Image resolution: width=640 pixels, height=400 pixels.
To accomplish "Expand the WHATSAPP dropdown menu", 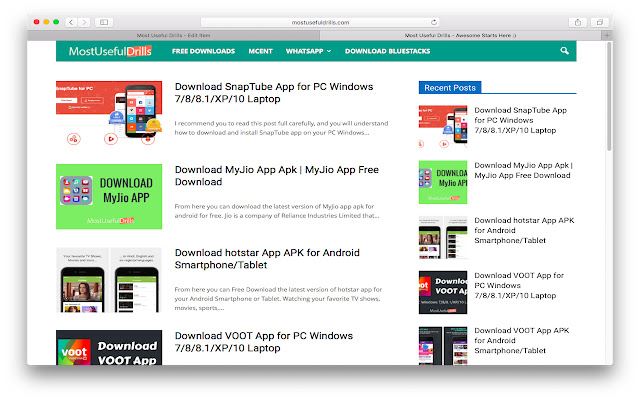I will pos(308,51).
